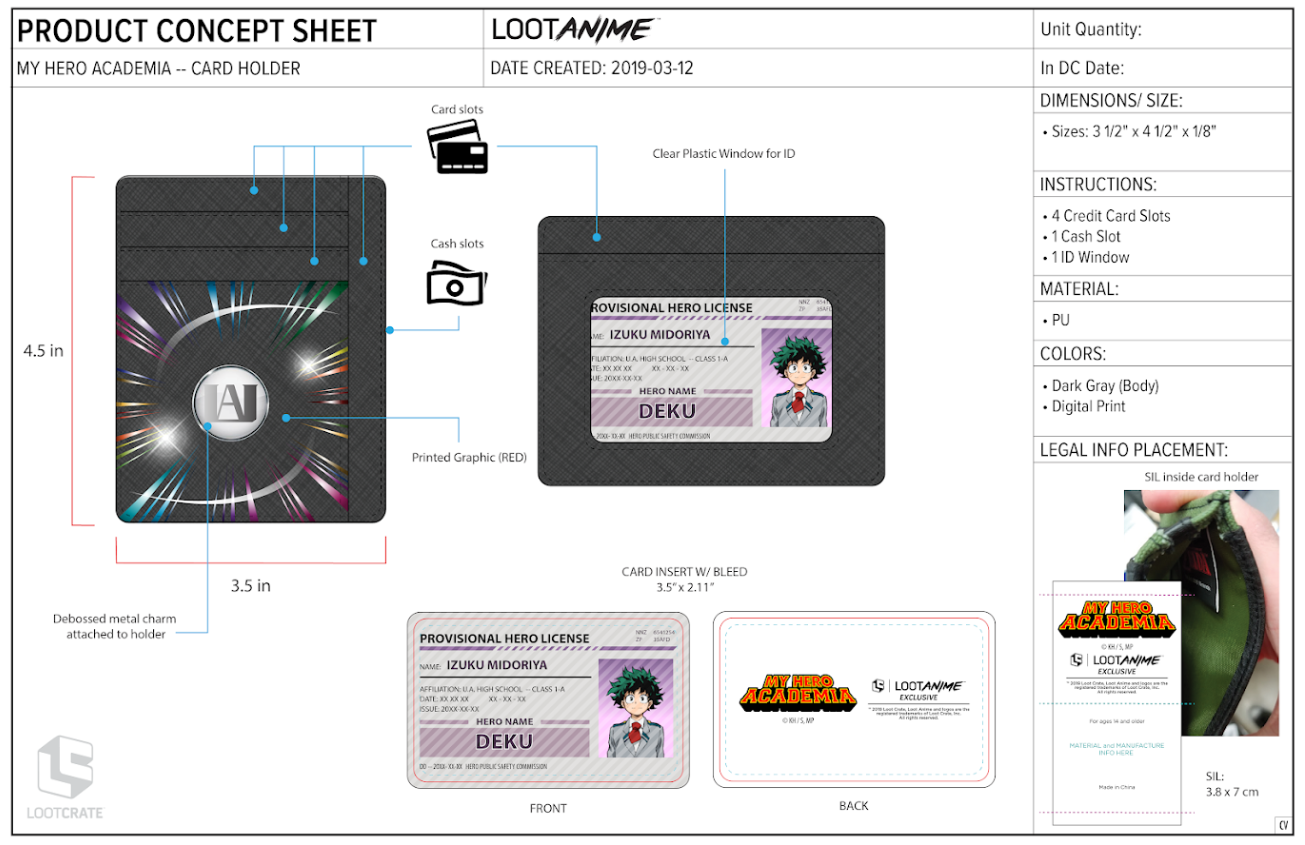Click the Unit Quantity field
Screen dimensions: 1305x845
tap(1164, 30)
